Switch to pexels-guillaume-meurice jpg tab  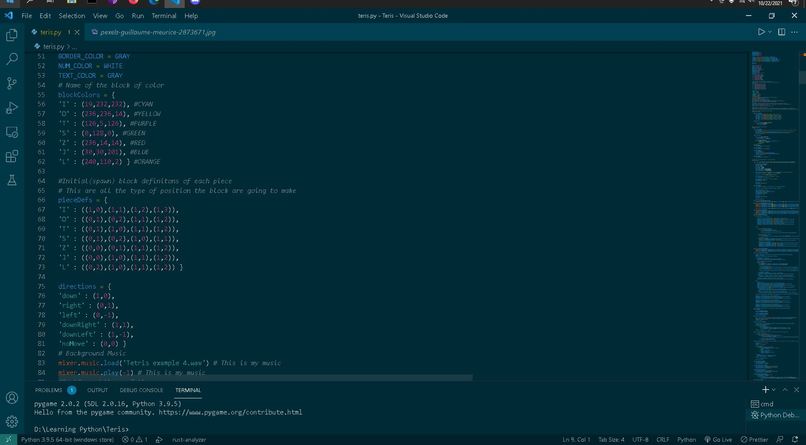(154, 32)
